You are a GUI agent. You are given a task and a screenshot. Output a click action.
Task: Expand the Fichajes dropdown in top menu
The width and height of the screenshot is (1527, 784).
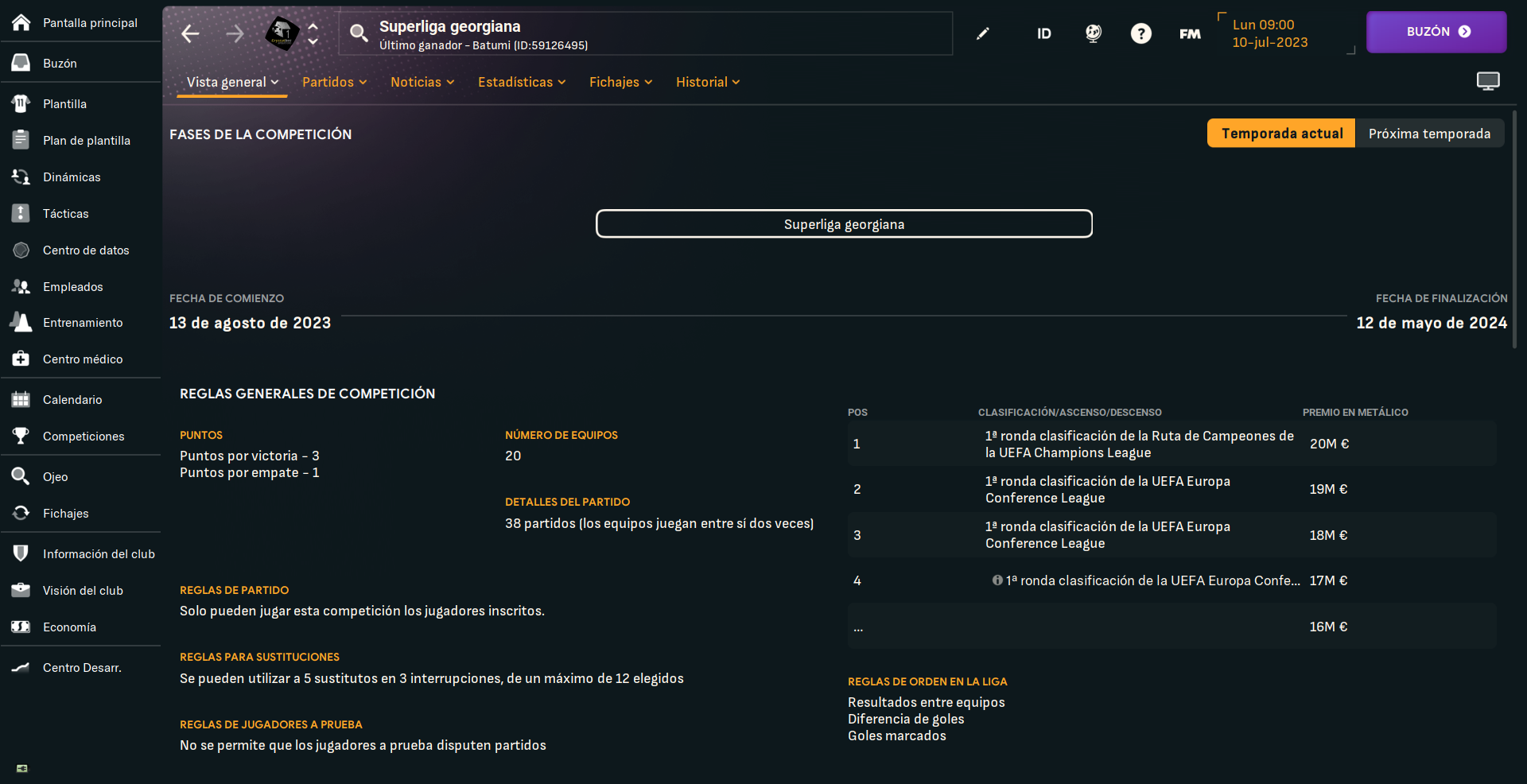(x=620, y=82)
